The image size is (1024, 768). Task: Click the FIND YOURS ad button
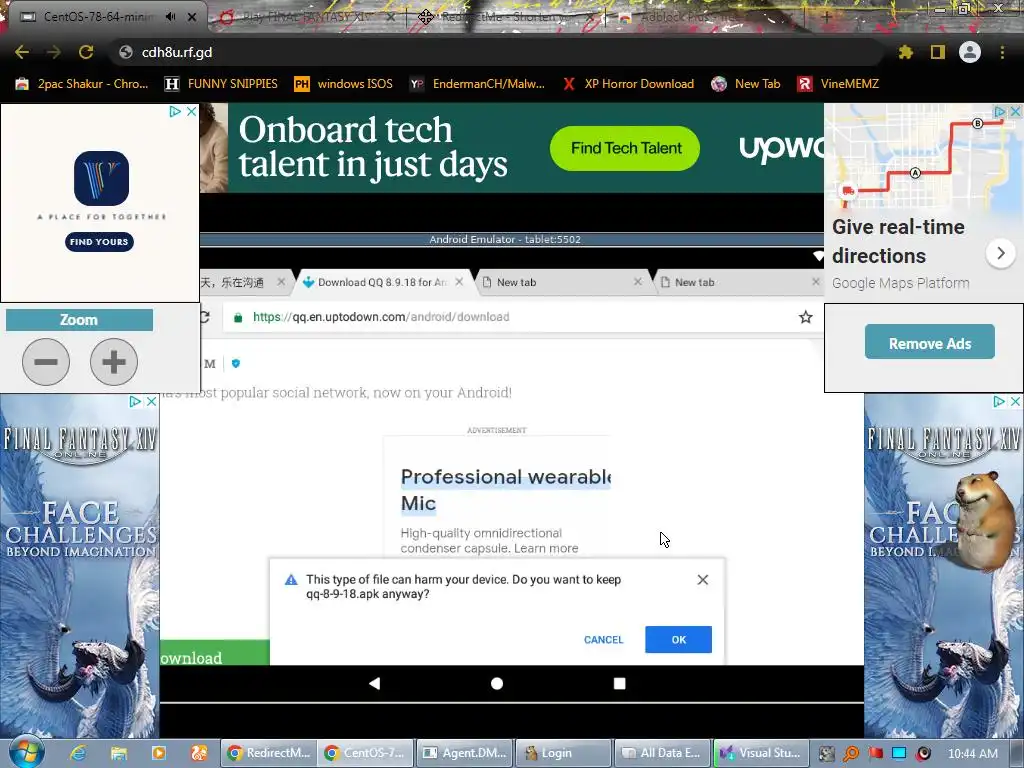coord(99,242)
